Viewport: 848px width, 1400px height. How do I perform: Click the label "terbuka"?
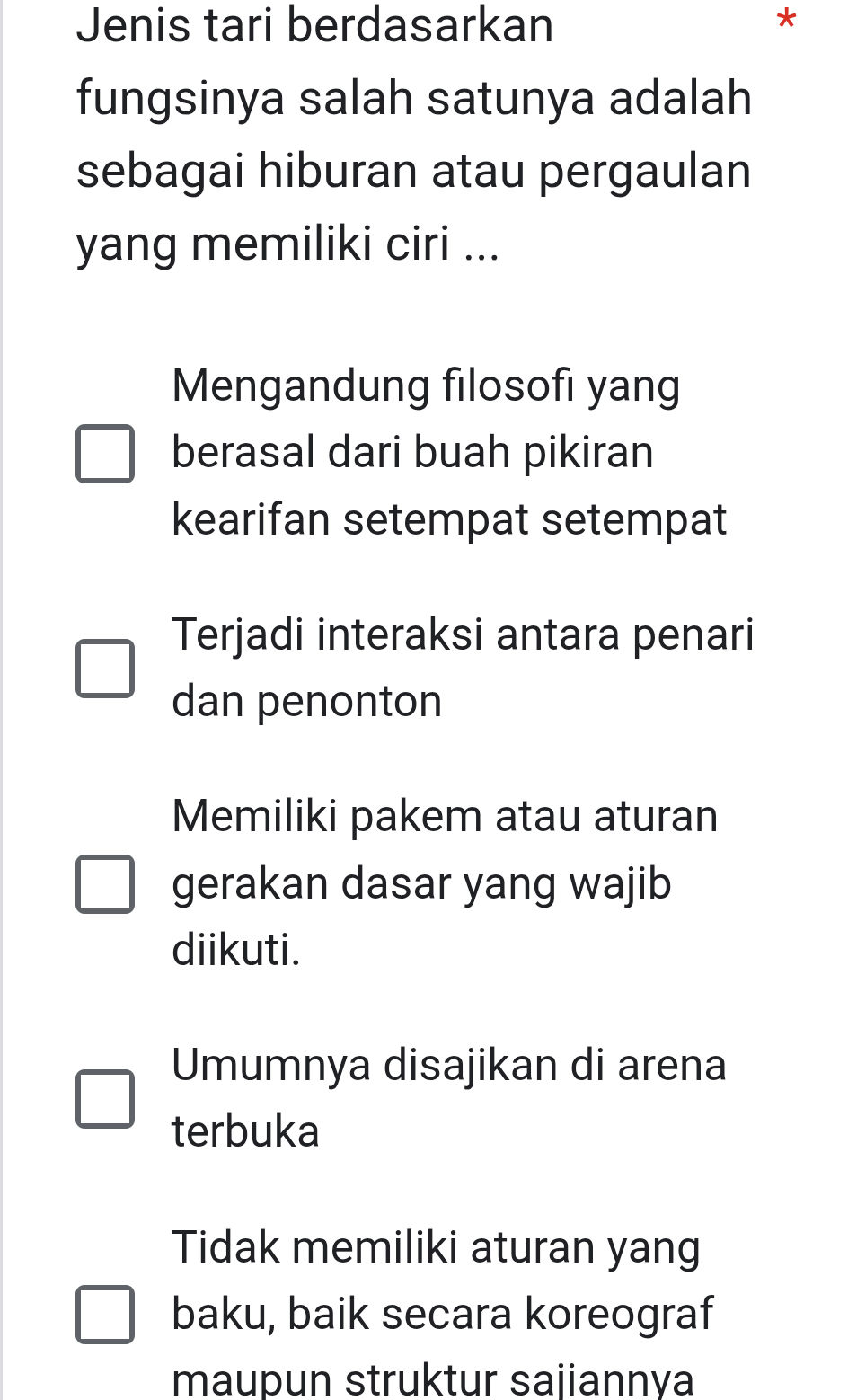click(244, 1132)
